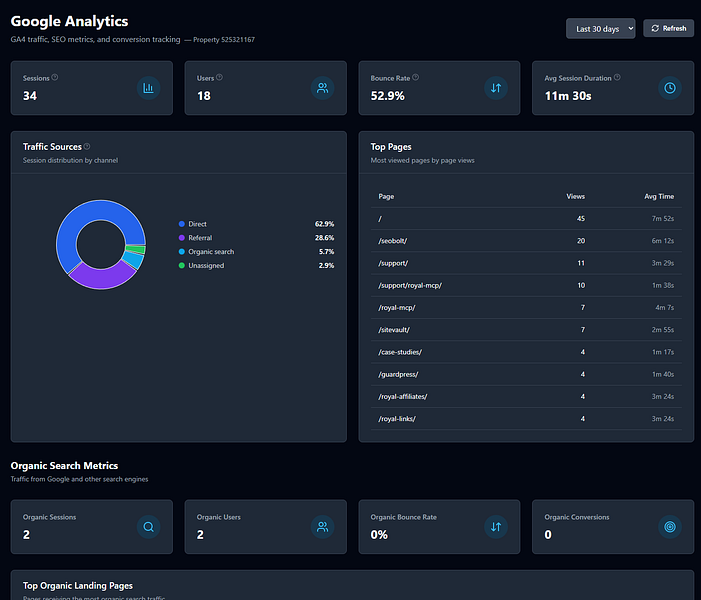Viewport: 701px width, 600px height.
Task: Click the Organic Bounce Rate value 0%
Action: (379, 535)
